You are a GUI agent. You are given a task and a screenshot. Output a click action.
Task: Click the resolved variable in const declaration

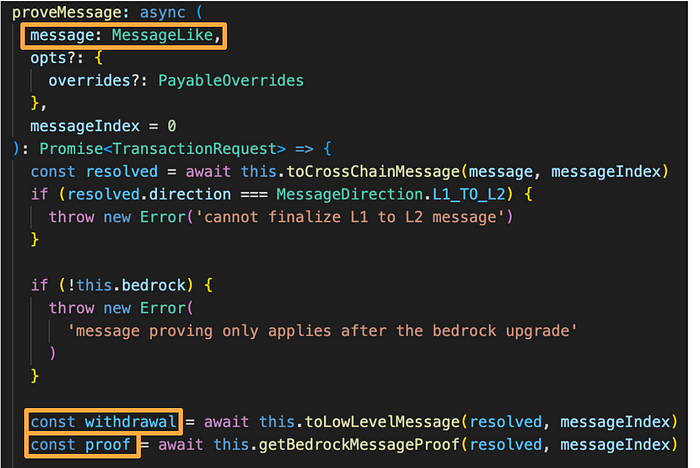tap(121, 171)
